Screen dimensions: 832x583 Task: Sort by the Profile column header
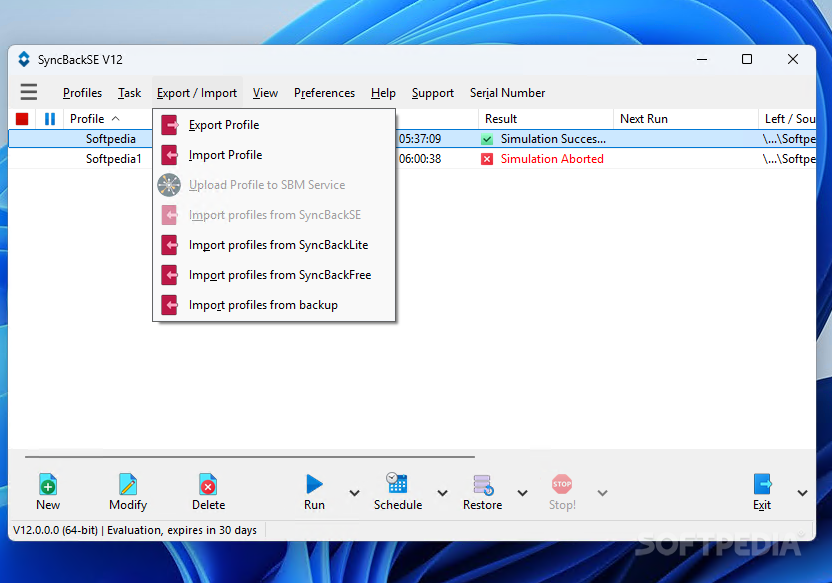[108, 119]
